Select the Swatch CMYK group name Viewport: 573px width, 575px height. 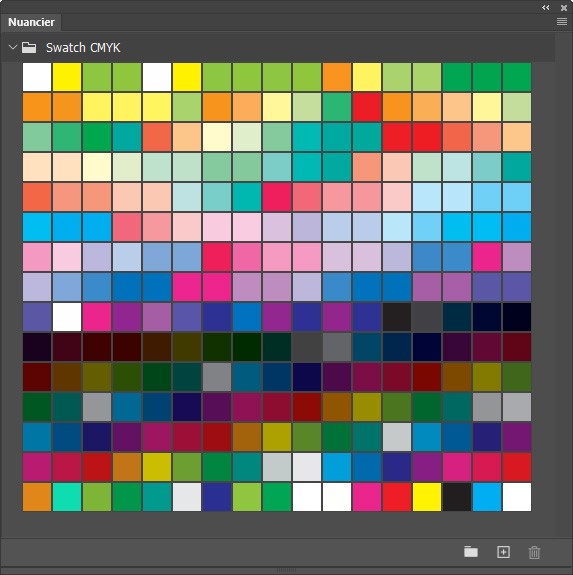pyautogui.click(x=83, y=48)
